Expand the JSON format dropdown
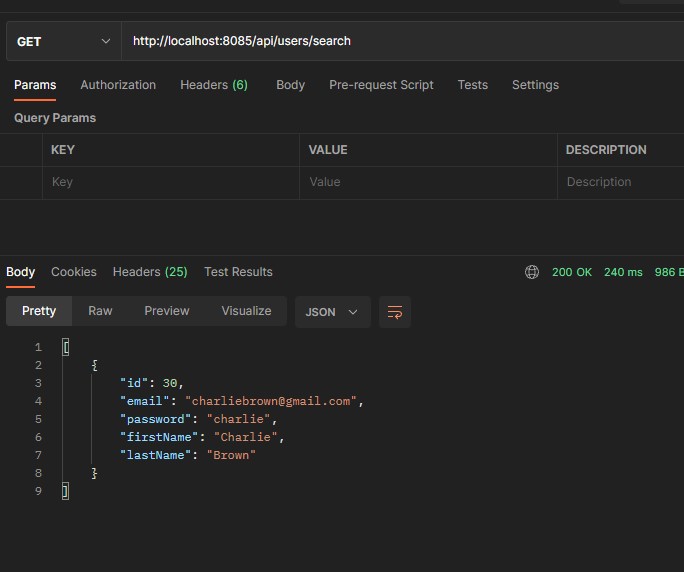The width and height of the screenshot is (684, 572). click(x=332, y=312)
